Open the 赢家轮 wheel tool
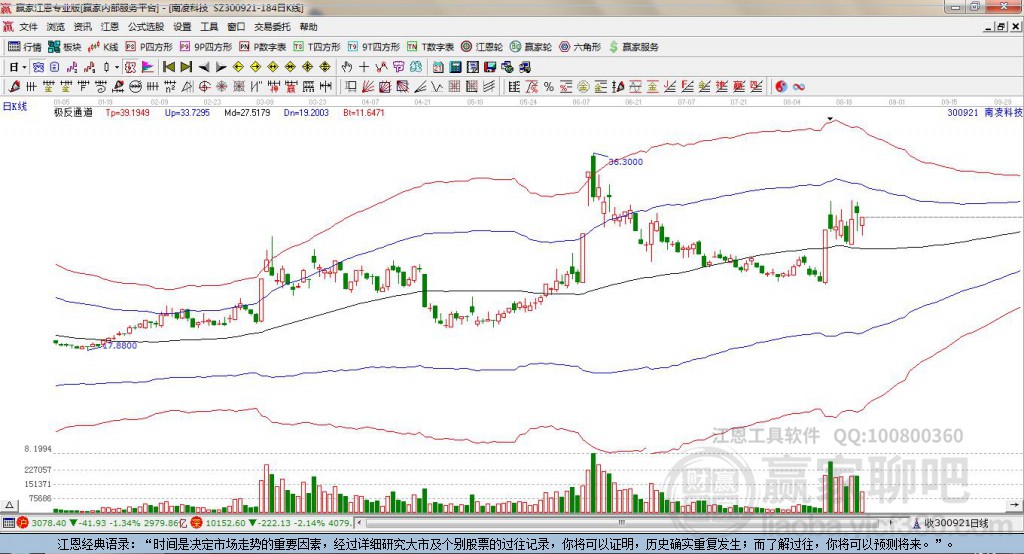 click(x=531, y=47)
